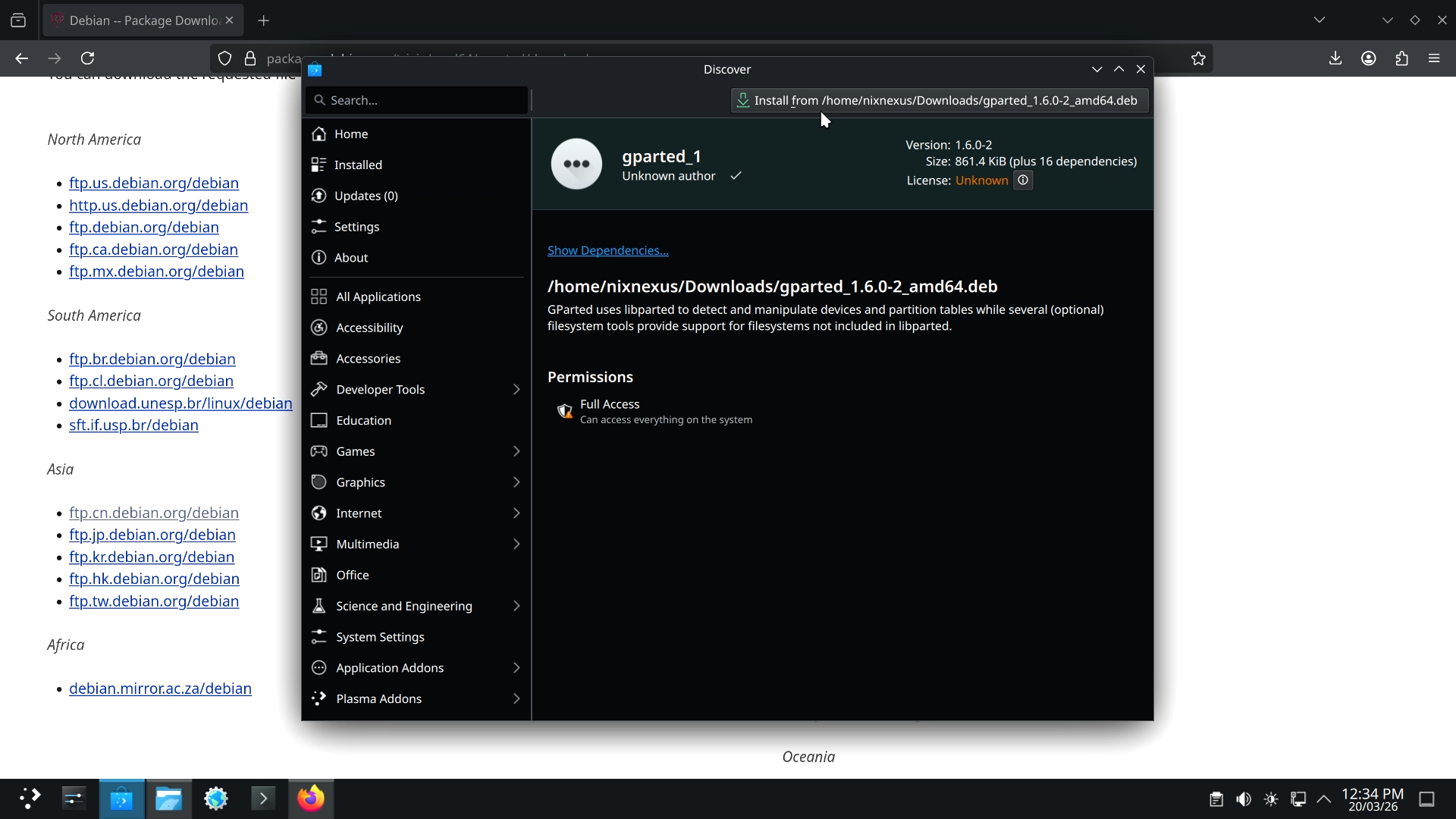Bookmark page with star icon
Image resolution: width=1456 pixels, height=819 pixels.
click(x=1198, y=58)
